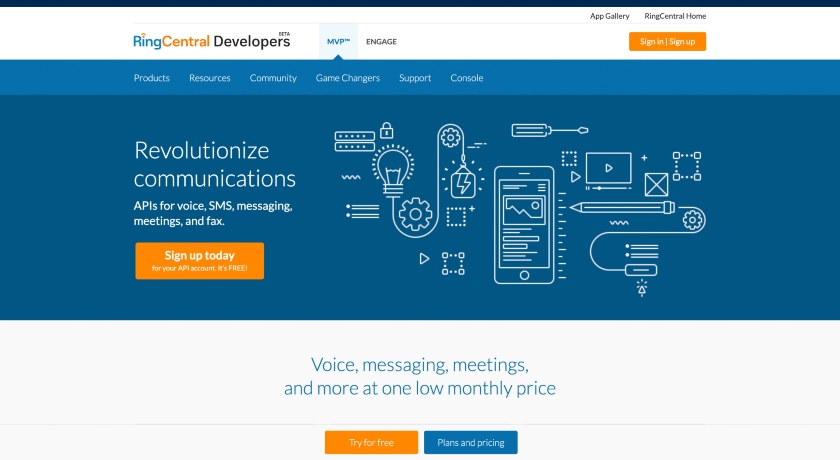Switch to the ENGAGE tab

[381, 41]
